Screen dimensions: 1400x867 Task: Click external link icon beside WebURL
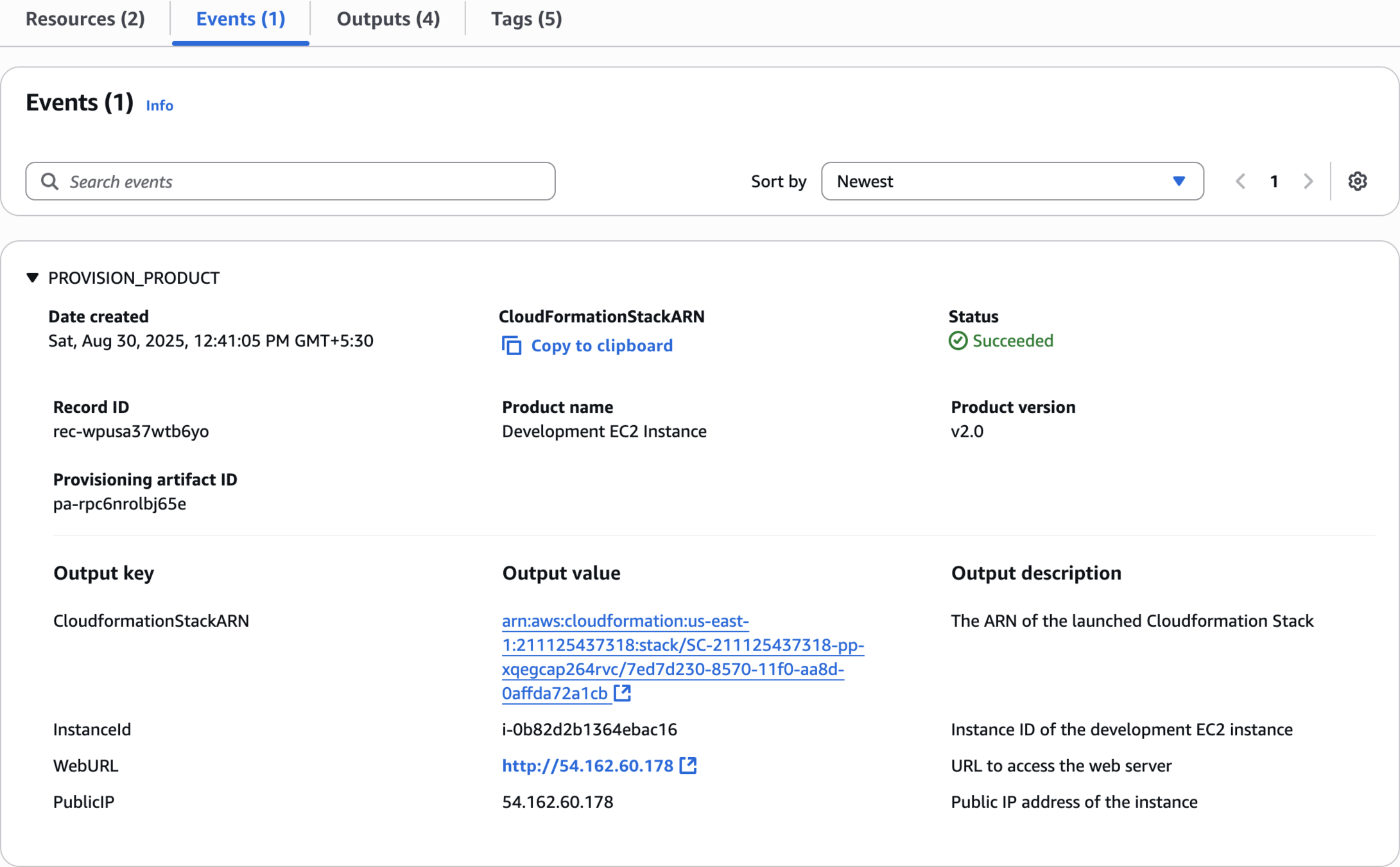point(688,765)
